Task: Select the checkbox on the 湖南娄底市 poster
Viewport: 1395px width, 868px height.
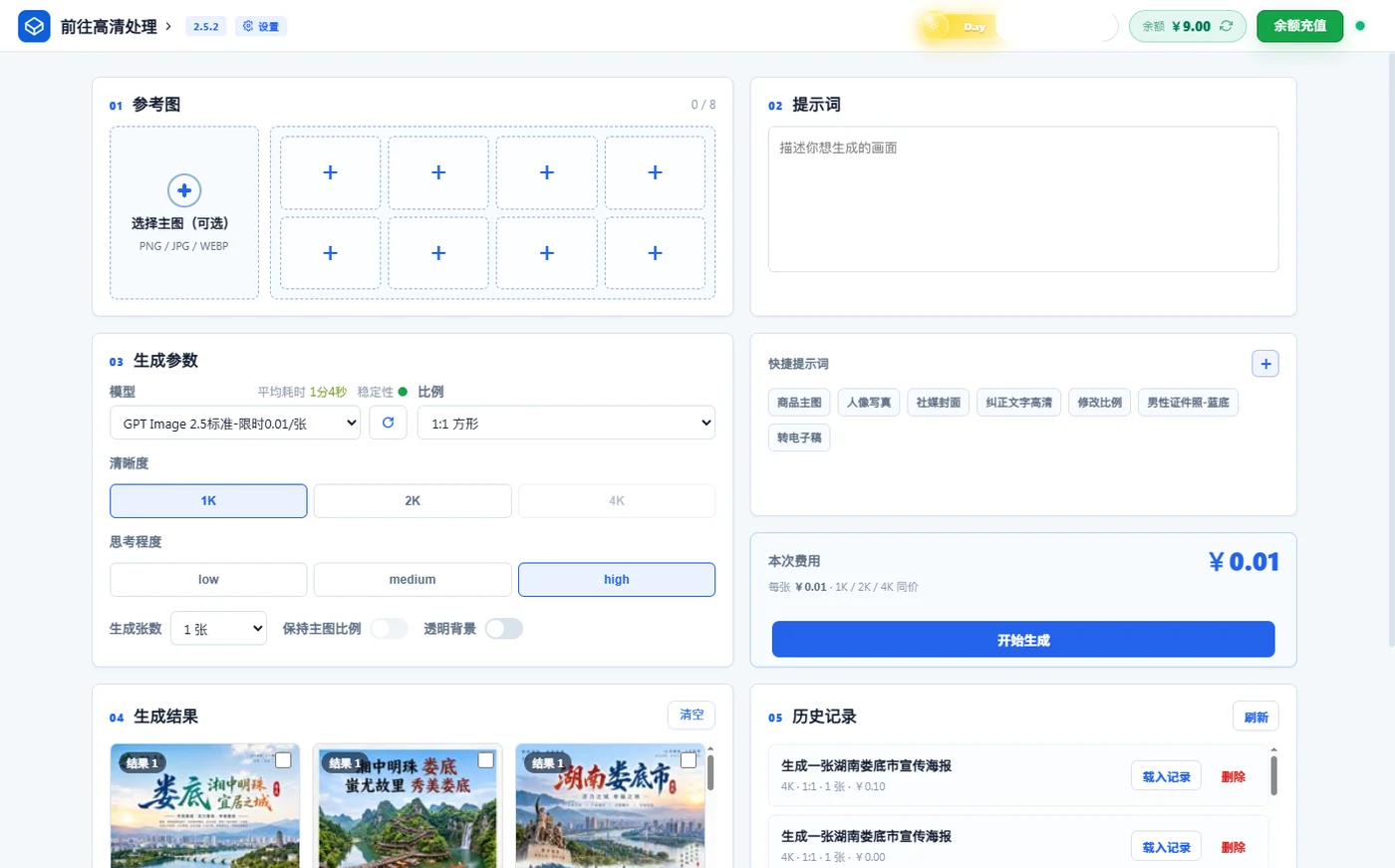Action: coord(688,760)
